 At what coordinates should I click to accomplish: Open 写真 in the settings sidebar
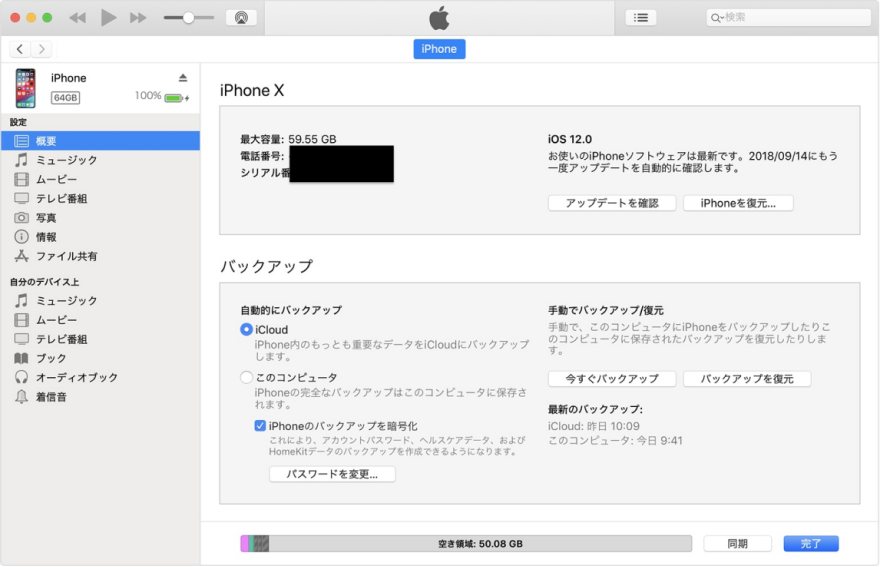click(46, 218)
